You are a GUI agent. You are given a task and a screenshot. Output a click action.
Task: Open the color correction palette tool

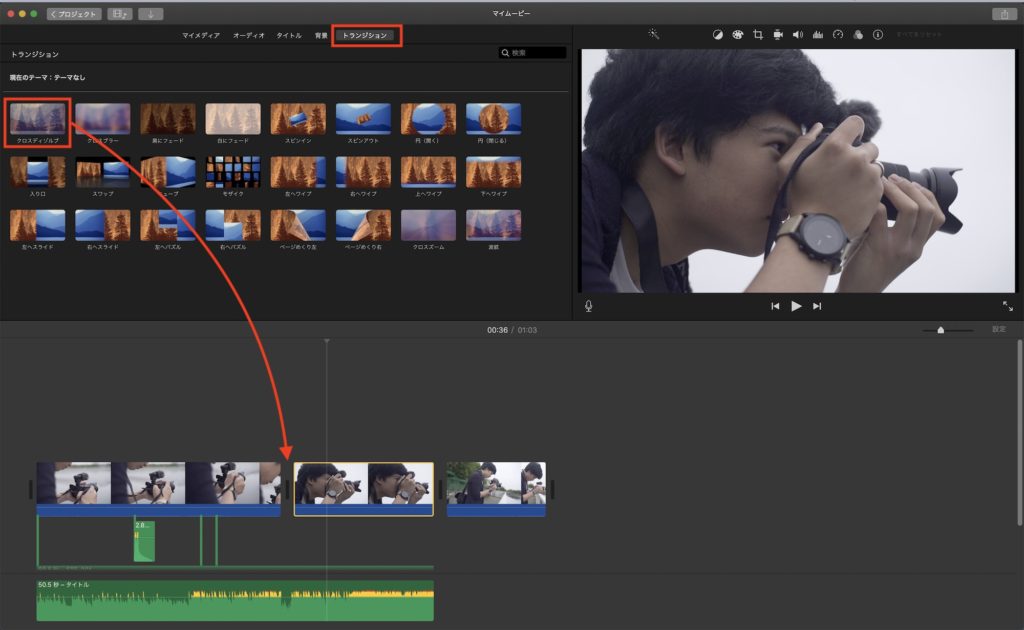click(x=737, y=34)
